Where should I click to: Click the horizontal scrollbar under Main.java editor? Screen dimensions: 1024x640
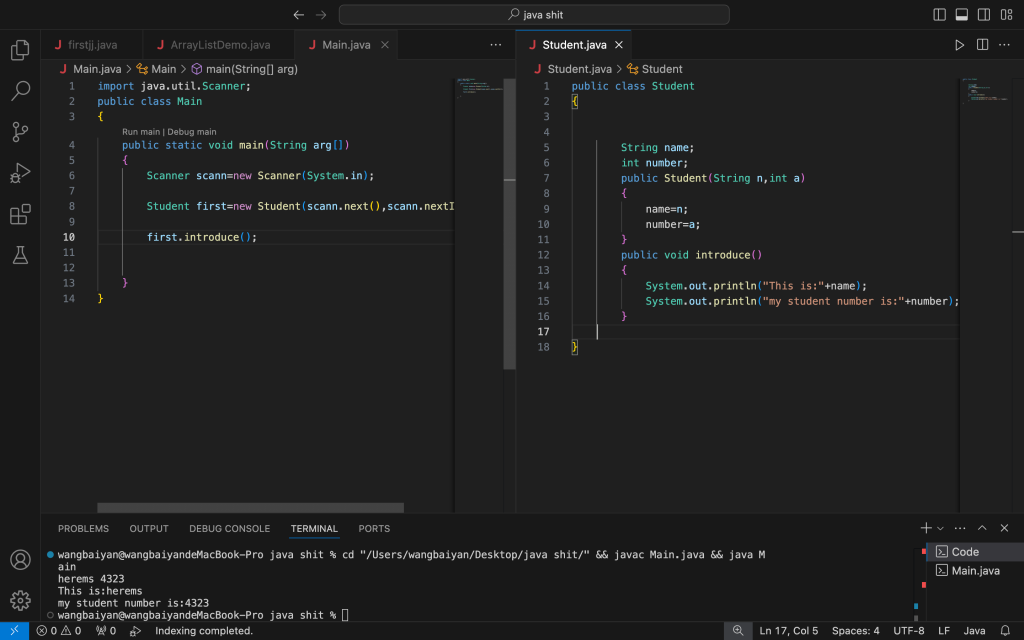(x=250, y=508)
